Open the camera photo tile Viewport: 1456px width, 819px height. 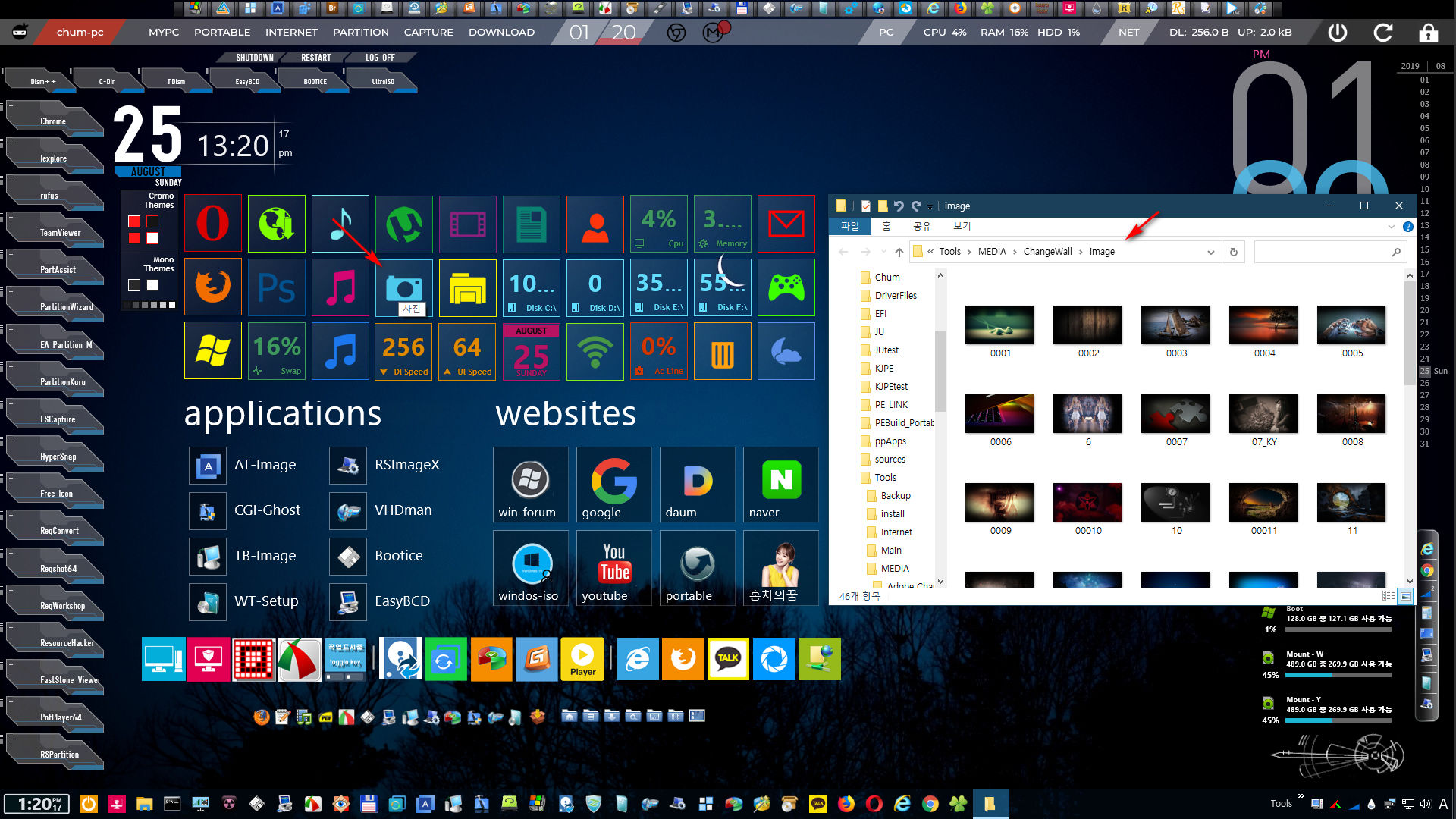(404, 287)
